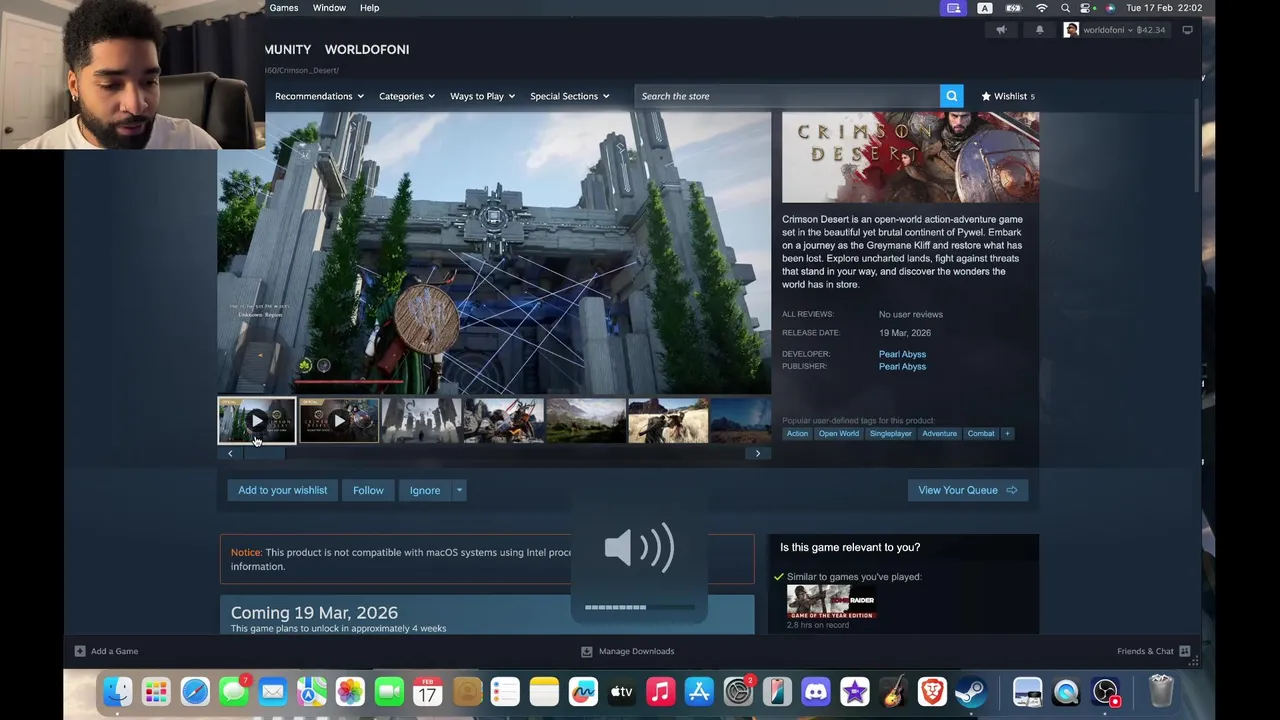Select the Action tag
1280x720 pixels.
[x=797, y=433]
